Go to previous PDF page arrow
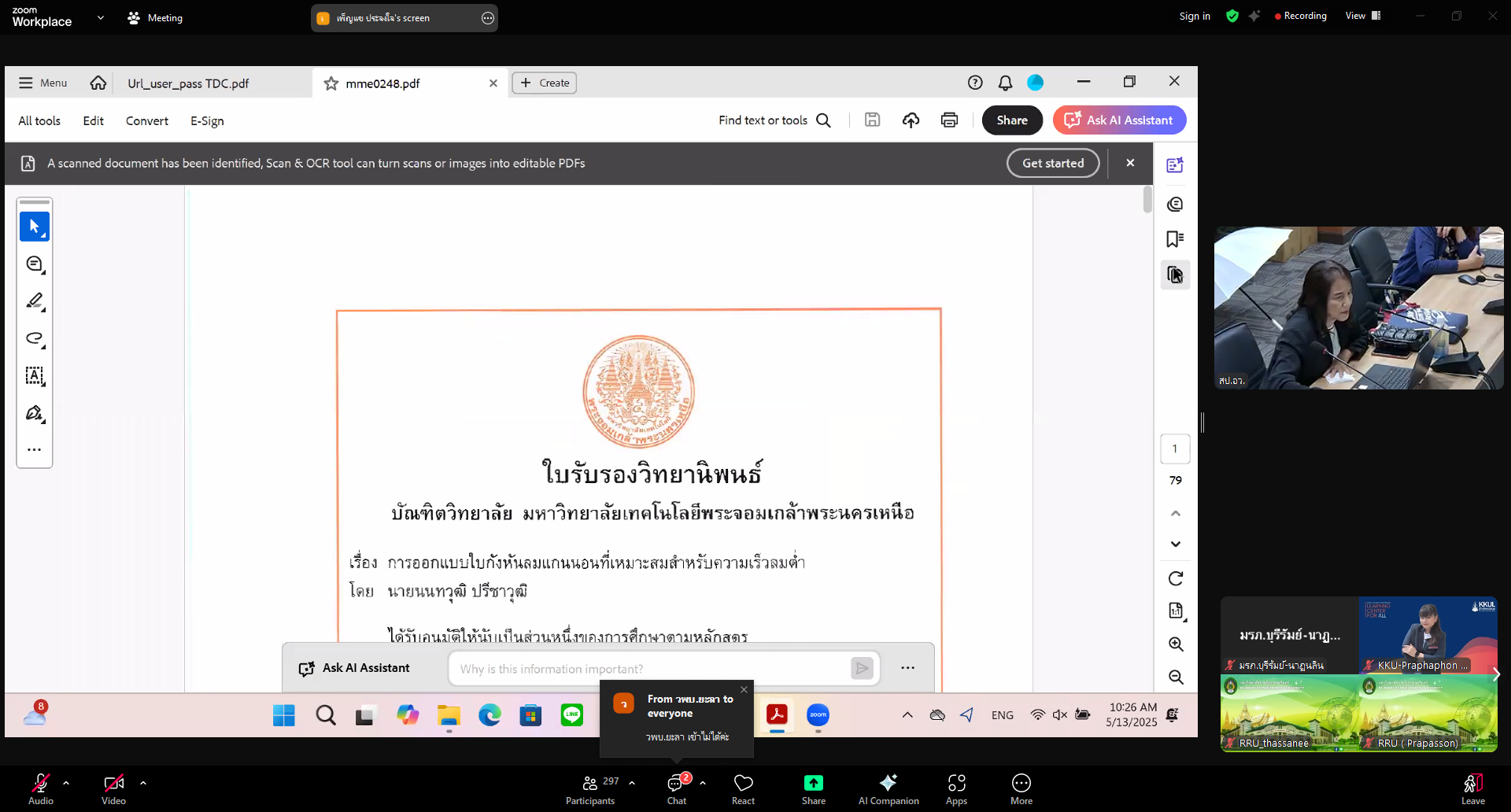The width and height of the screenshot is (1511, 812). coord(1176,514)
